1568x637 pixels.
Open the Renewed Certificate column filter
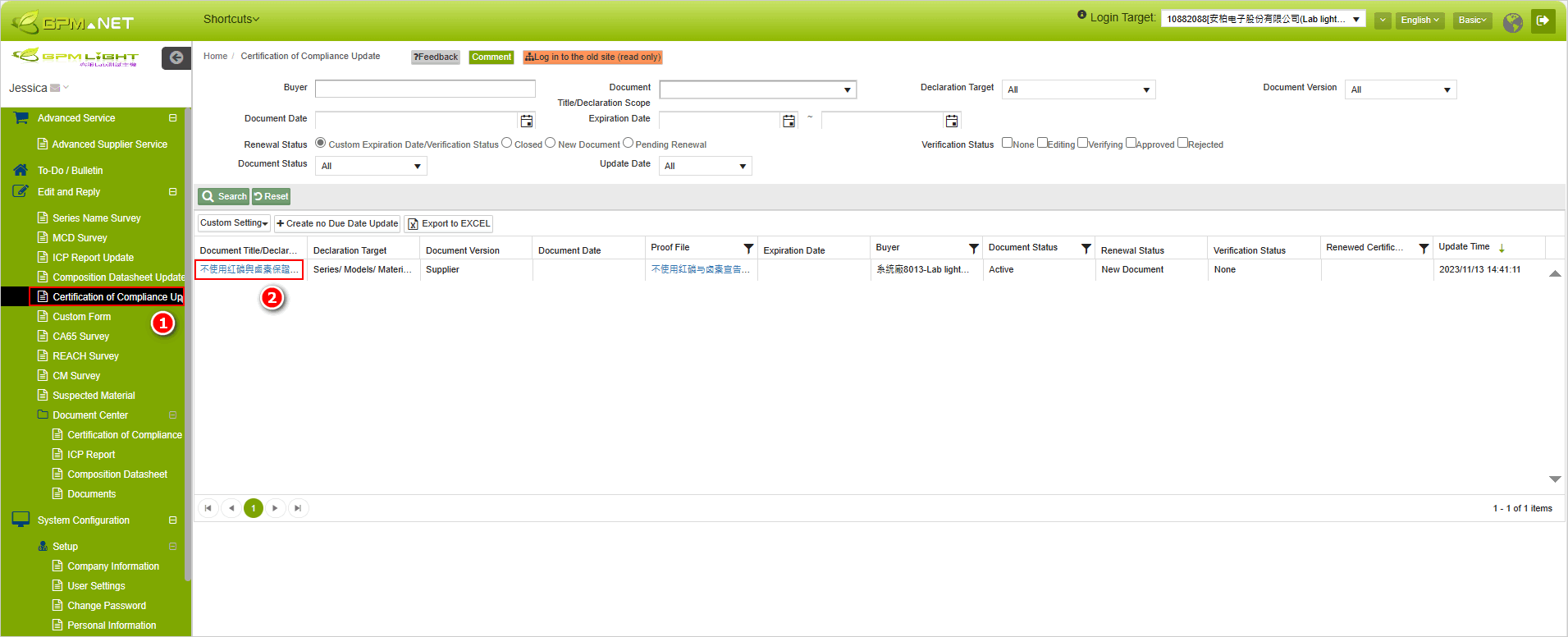point(1424,248)
